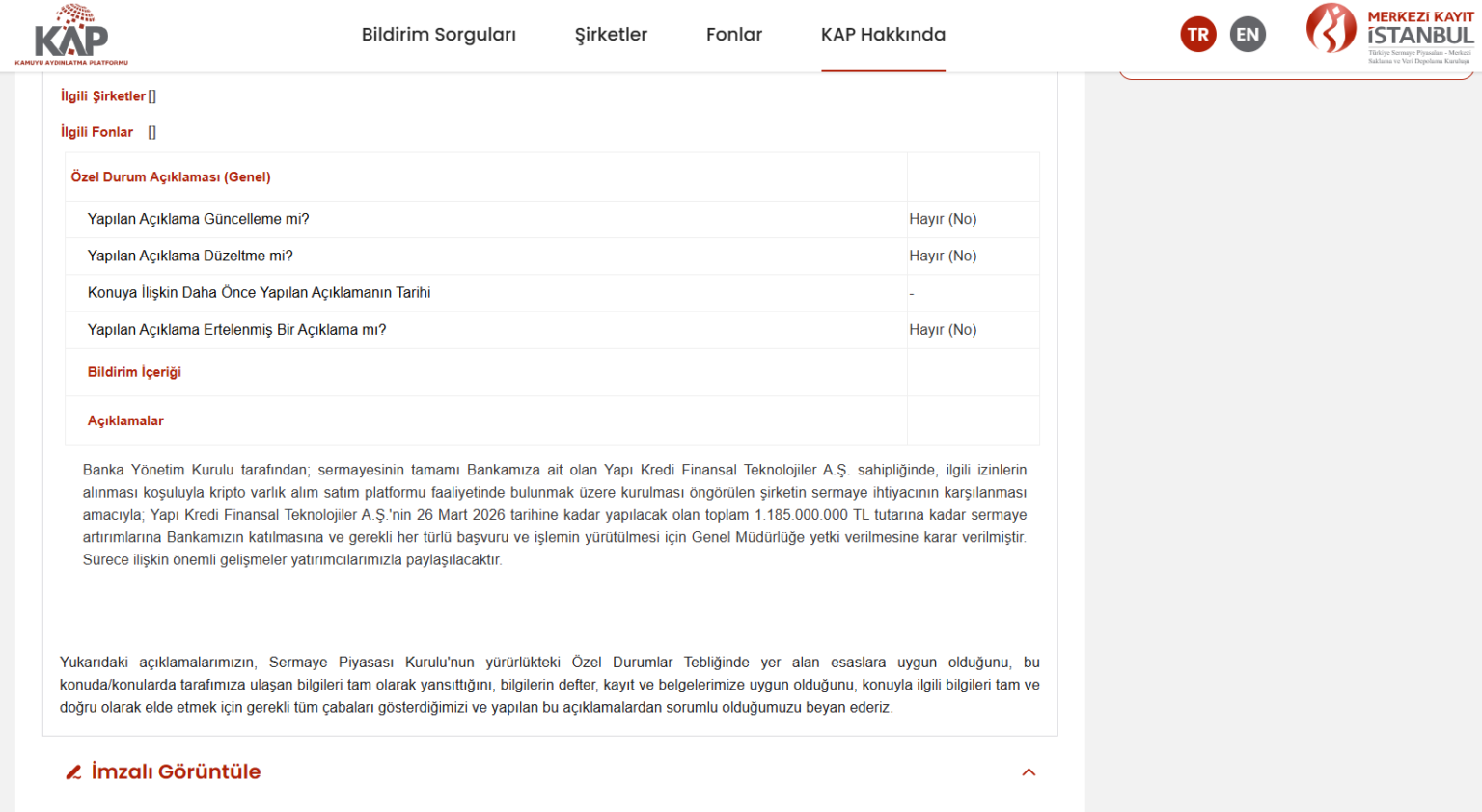The image size is (1482, 812).
Task: Switch language to TR
Action: tap(1198, 35)
